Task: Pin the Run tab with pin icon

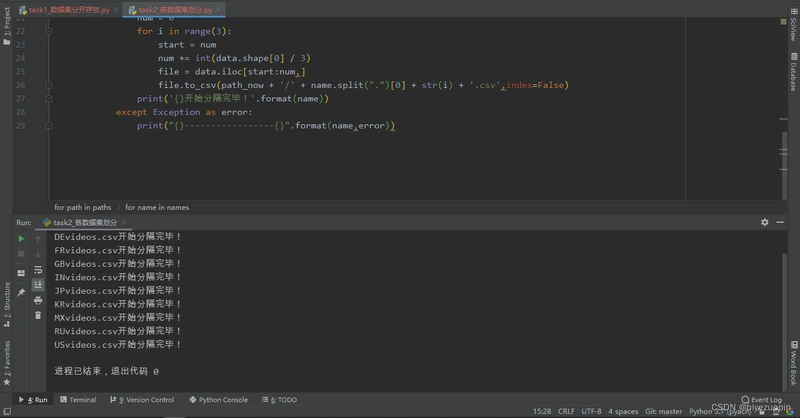Action: point(21,292)
